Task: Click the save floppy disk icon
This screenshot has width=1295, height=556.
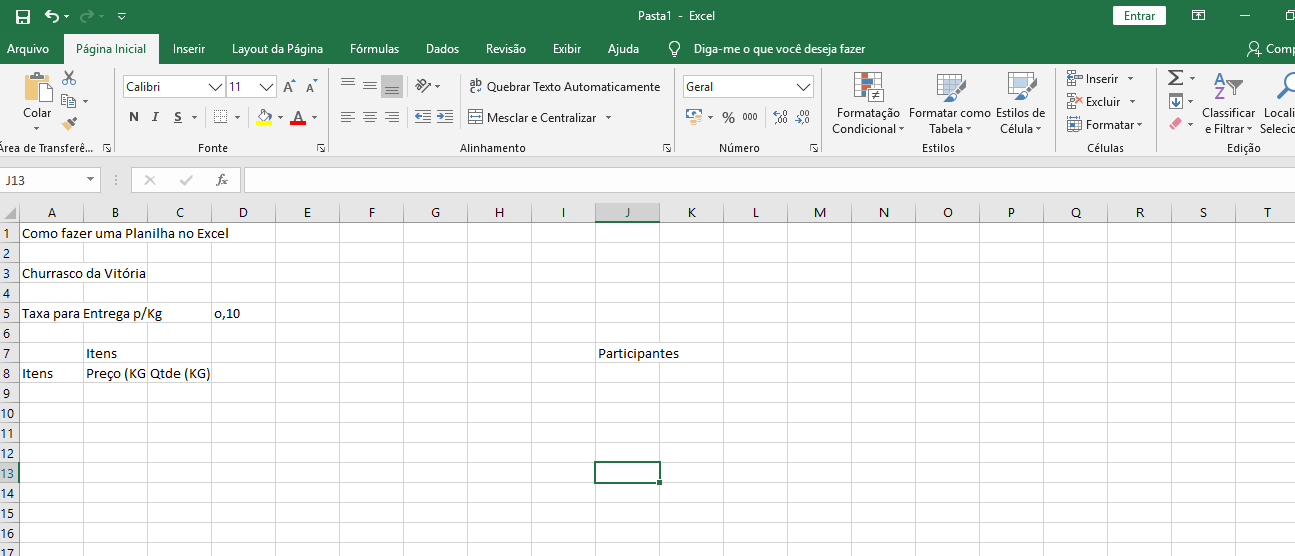Action: [22, 16]
